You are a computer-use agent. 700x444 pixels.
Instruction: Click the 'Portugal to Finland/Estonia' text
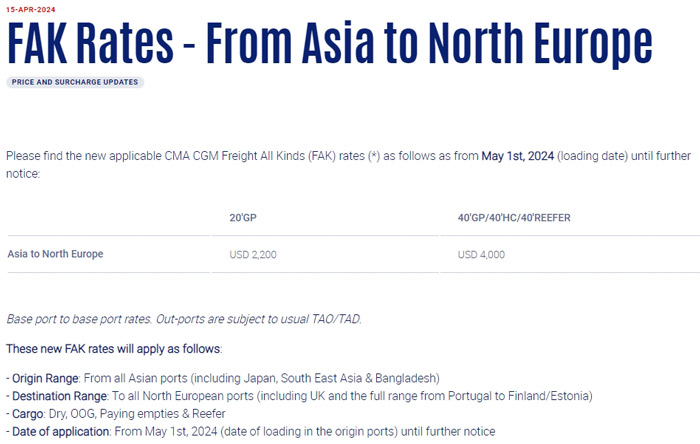point(518,396)
